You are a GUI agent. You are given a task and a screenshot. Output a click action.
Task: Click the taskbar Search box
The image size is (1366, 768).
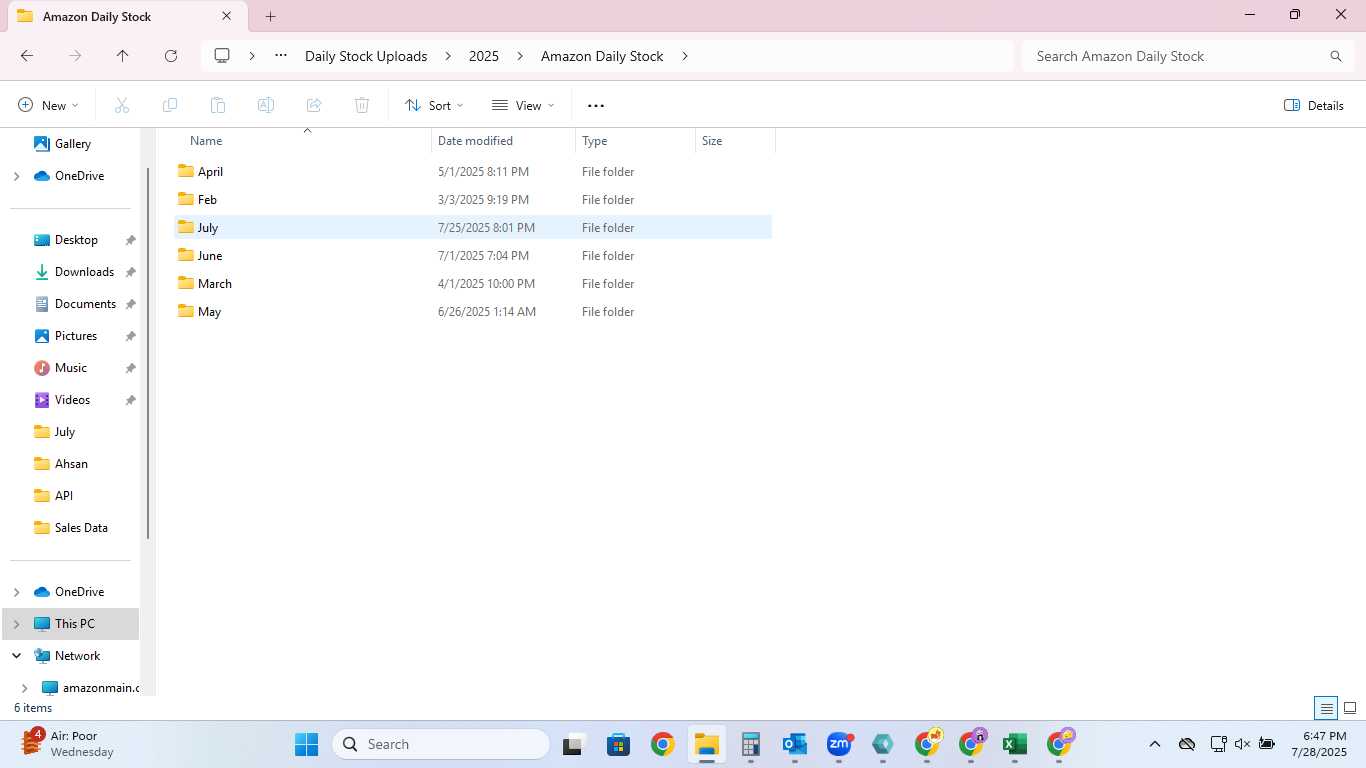tap(441, 744)
